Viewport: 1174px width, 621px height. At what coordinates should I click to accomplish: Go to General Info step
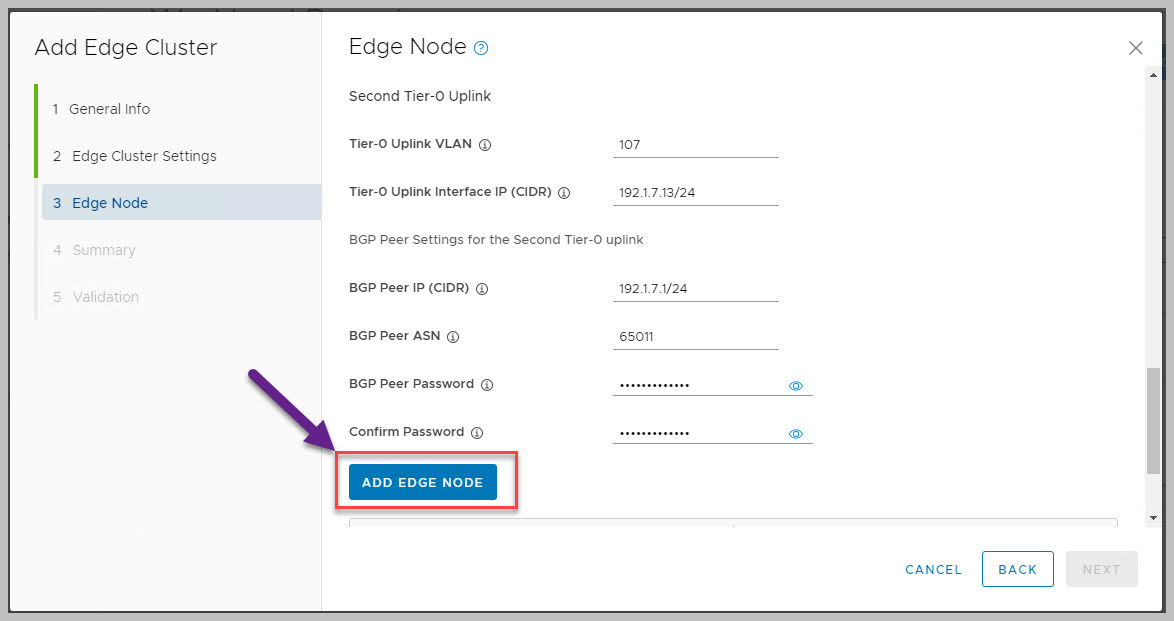109,109
